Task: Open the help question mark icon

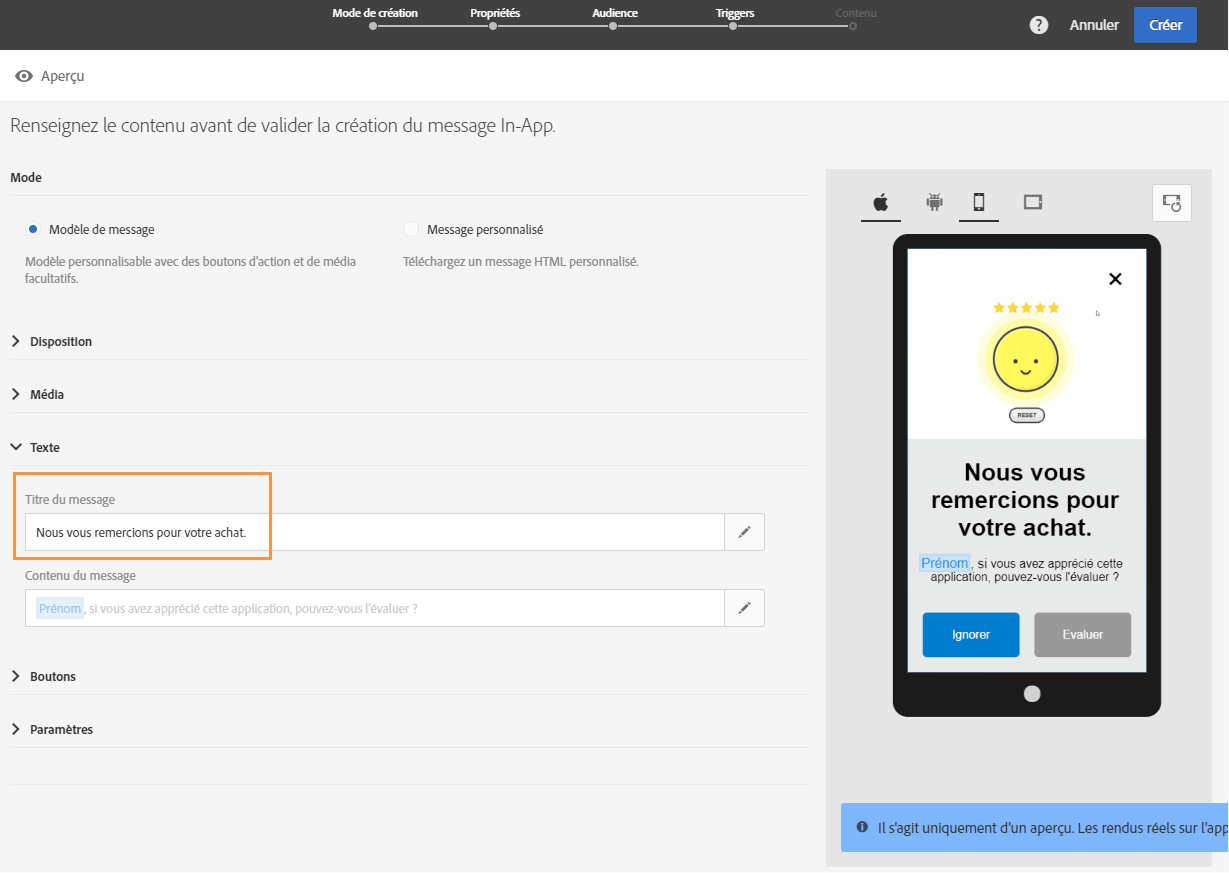Action: tap(1039, 25)
